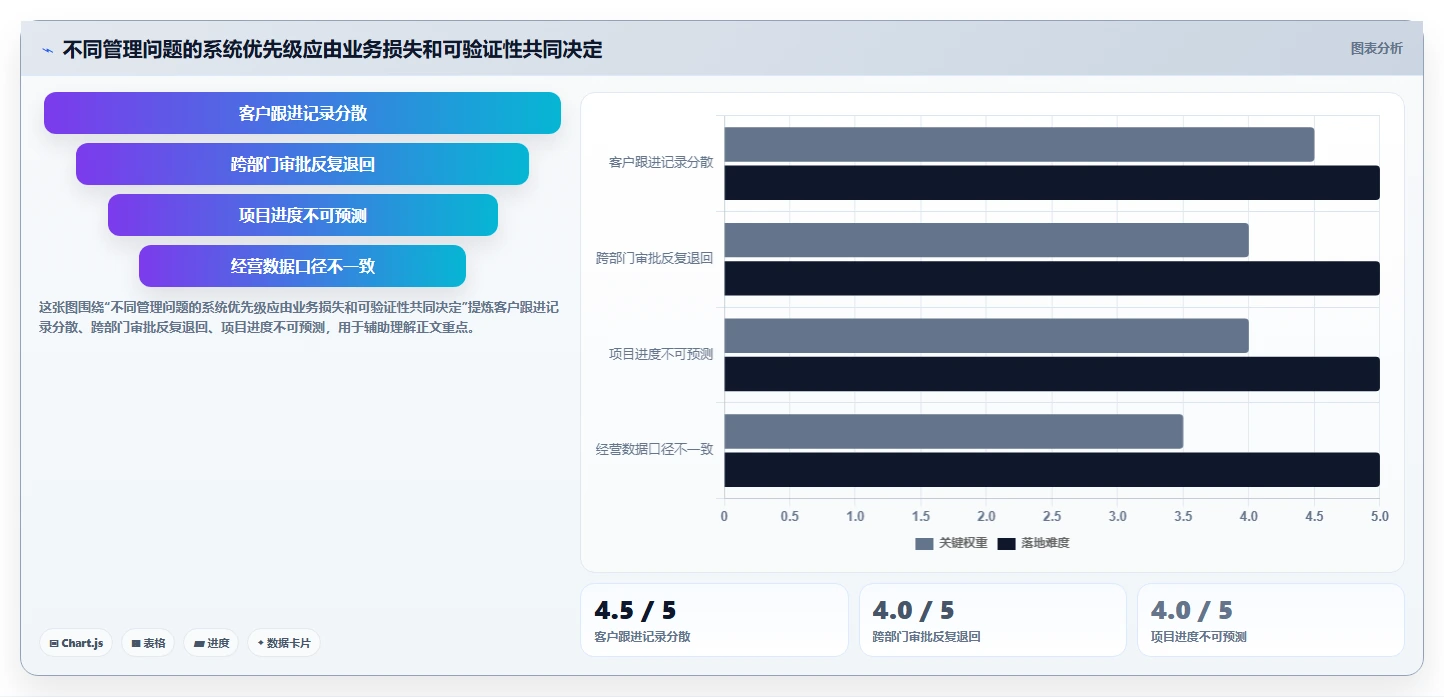Click the 关键权重 bar for 跨部门审批反复退回
Viewport: 1444px width, 697px height.
point(987,240)
